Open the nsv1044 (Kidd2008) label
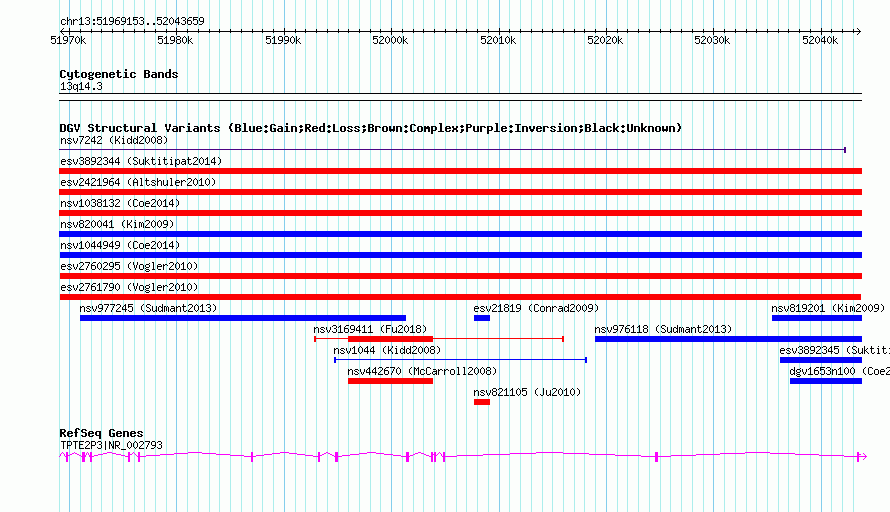This screenshot has height=512, width=890. point(387,350)
